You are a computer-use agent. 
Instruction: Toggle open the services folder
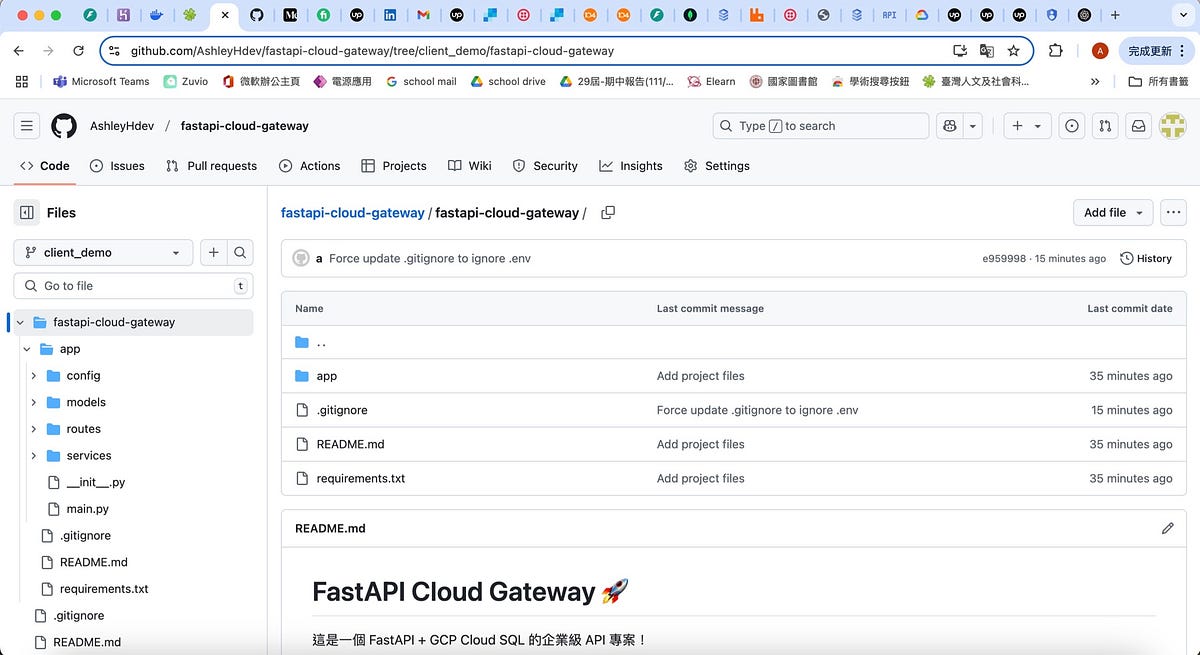click(33, 455)
